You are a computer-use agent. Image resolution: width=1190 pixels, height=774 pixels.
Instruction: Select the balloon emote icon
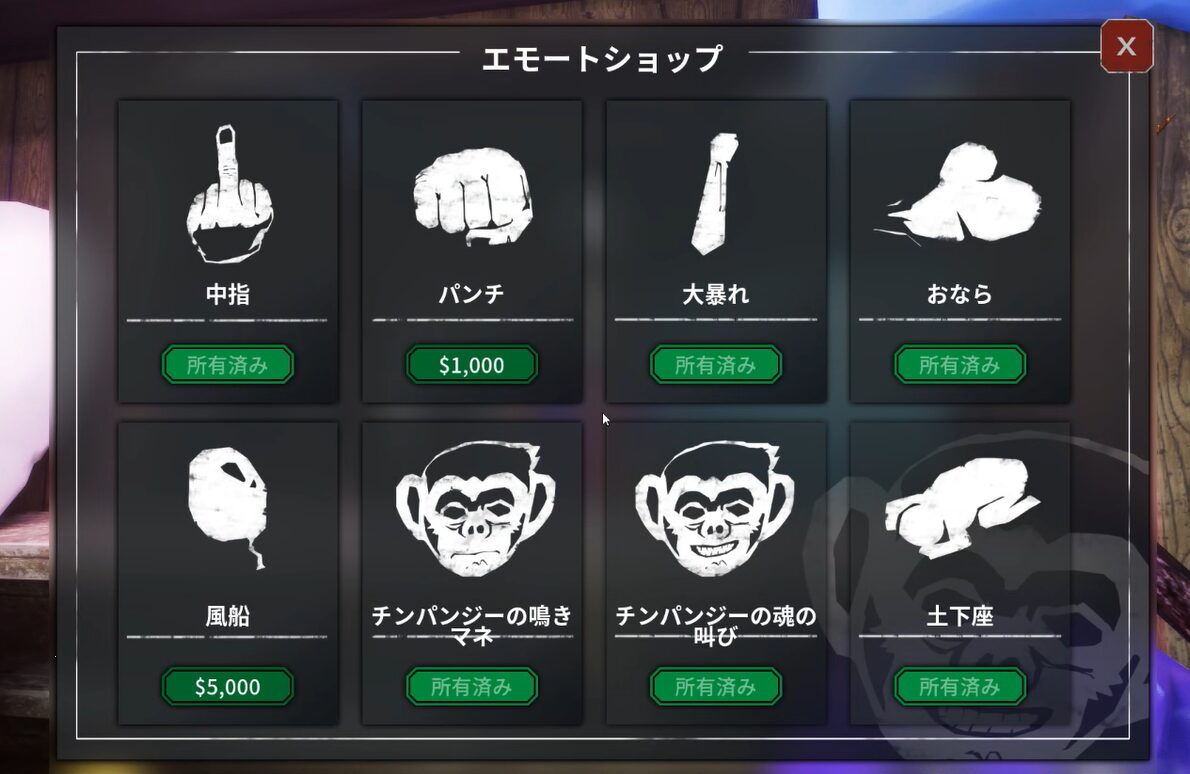pos(228,507)
